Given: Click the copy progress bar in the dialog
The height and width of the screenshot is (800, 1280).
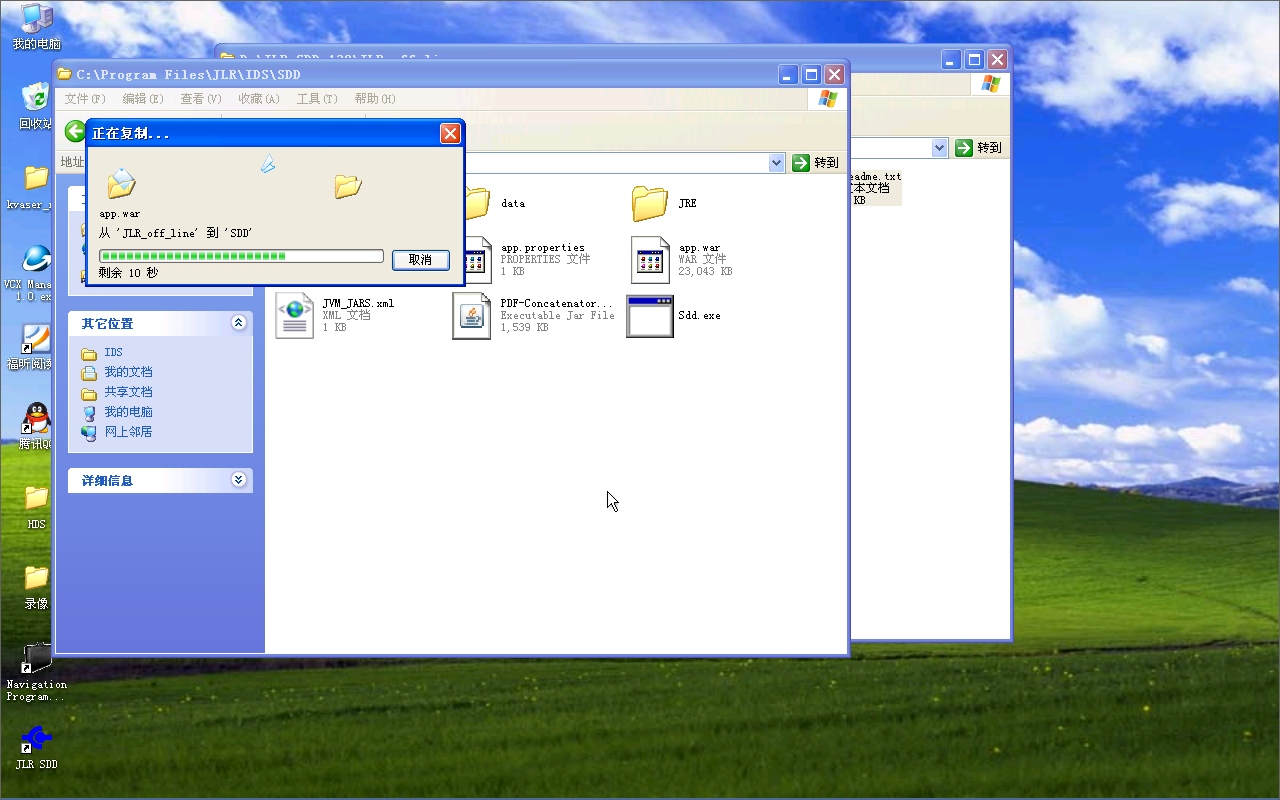Looking at the screenshot, I should click(x=241, y=257).
